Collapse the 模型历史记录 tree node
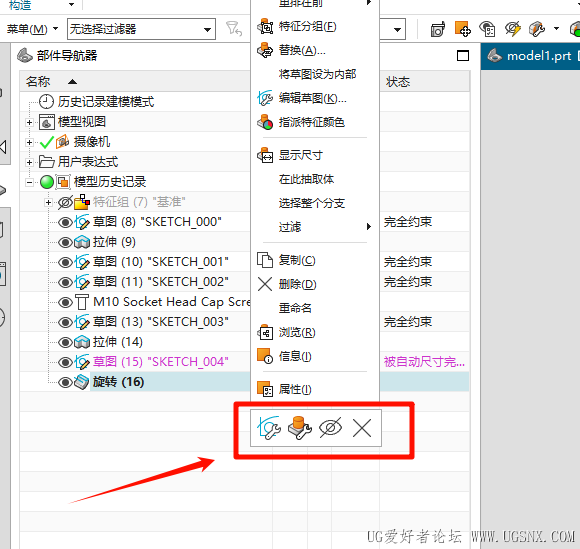The width and height of the screenshot is (580, 549). [x=29, y=182]
